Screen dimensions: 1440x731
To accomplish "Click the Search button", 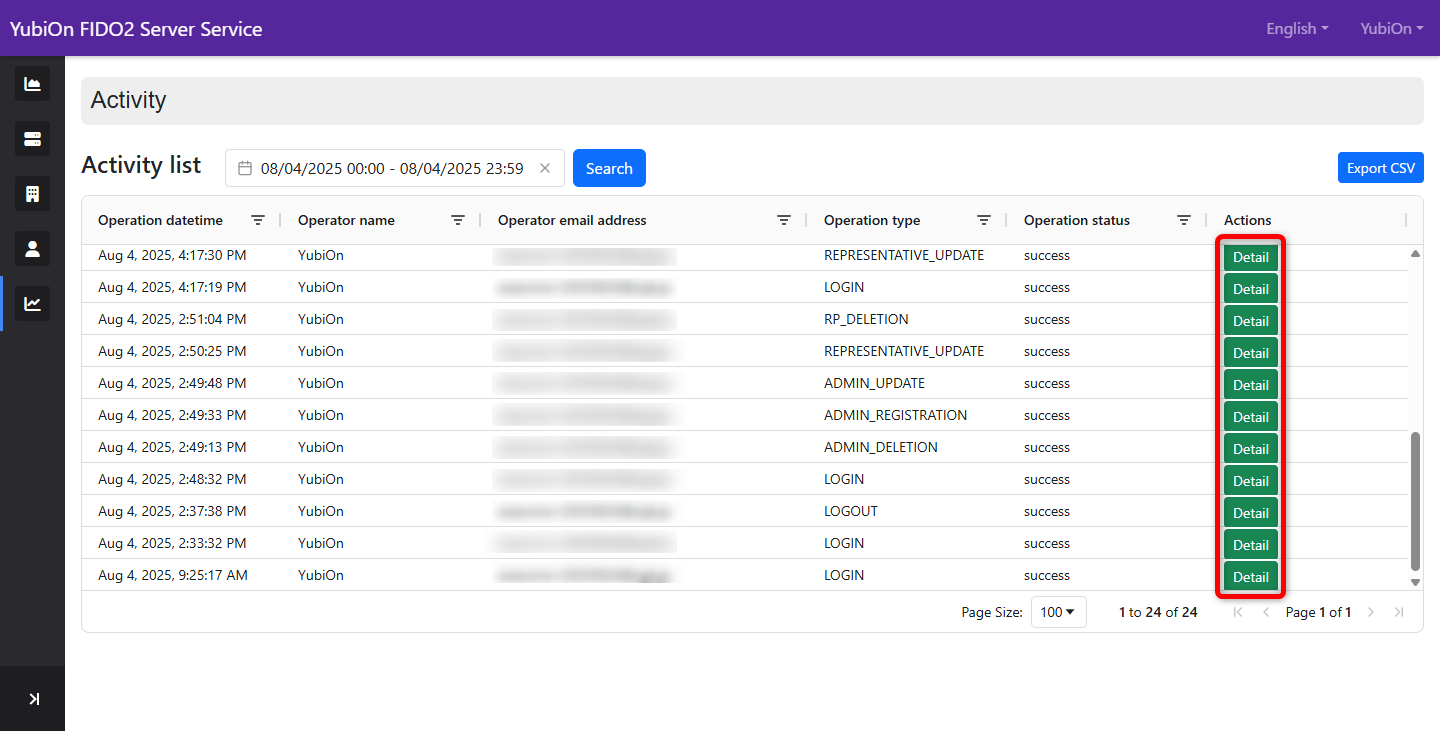I will tap(609, 168).
